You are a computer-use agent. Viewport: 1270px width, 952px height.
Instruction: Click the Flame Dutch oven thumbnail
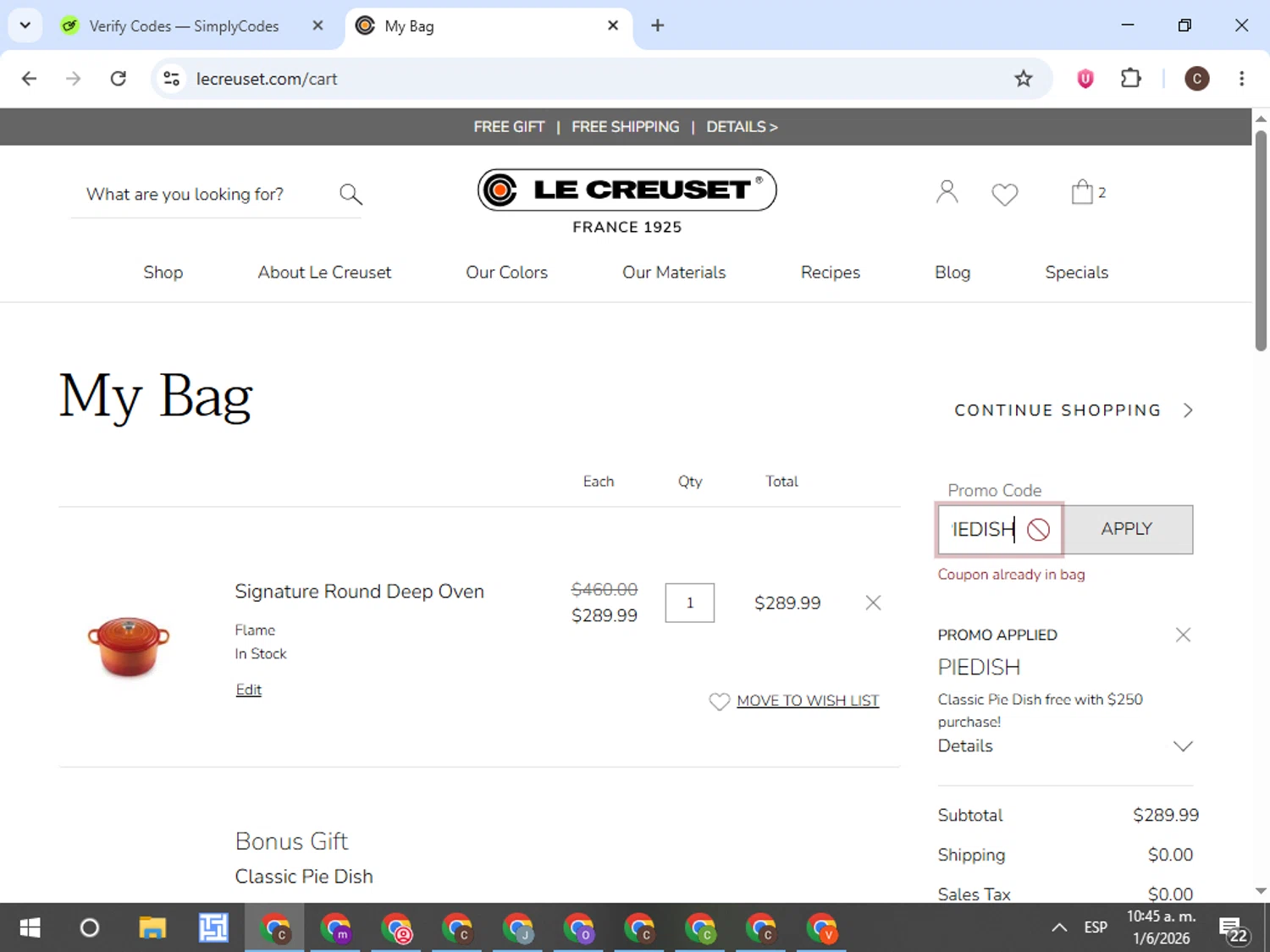[x=129, y=646]
